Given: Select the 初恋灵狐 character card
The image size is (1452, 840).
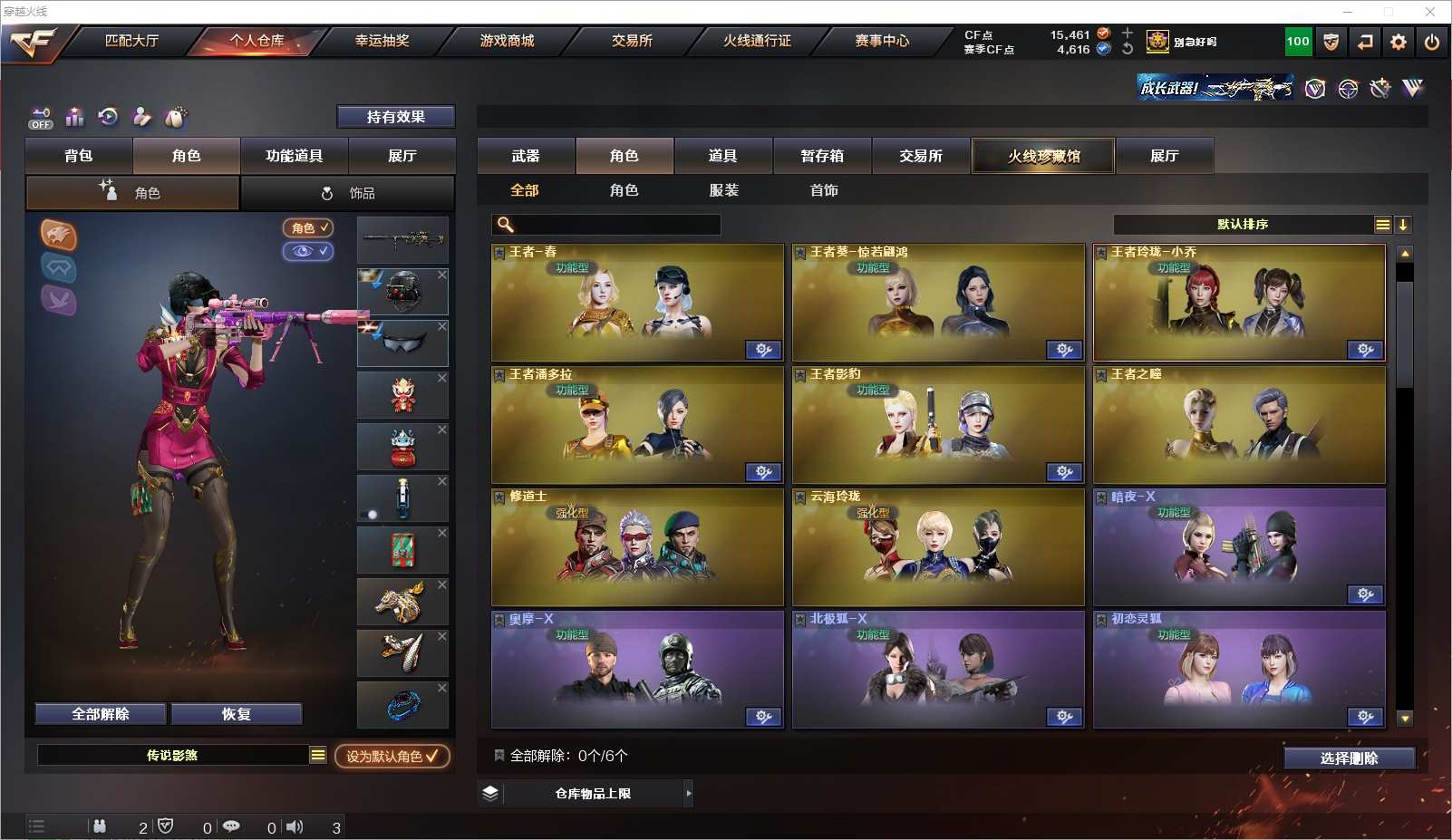Looking at the screenshot, I should (1239, 670).
